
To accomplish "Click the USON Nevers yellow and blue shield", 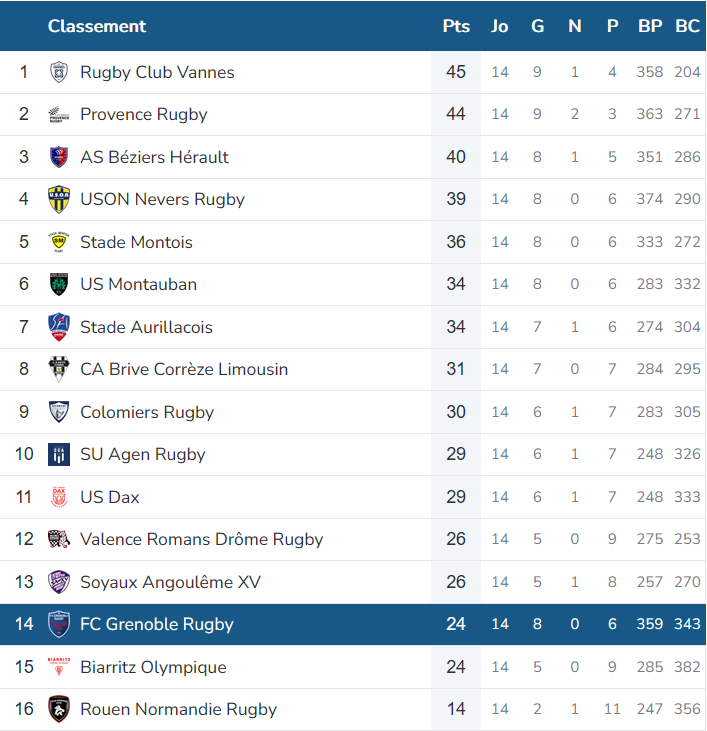I will 59,200.
